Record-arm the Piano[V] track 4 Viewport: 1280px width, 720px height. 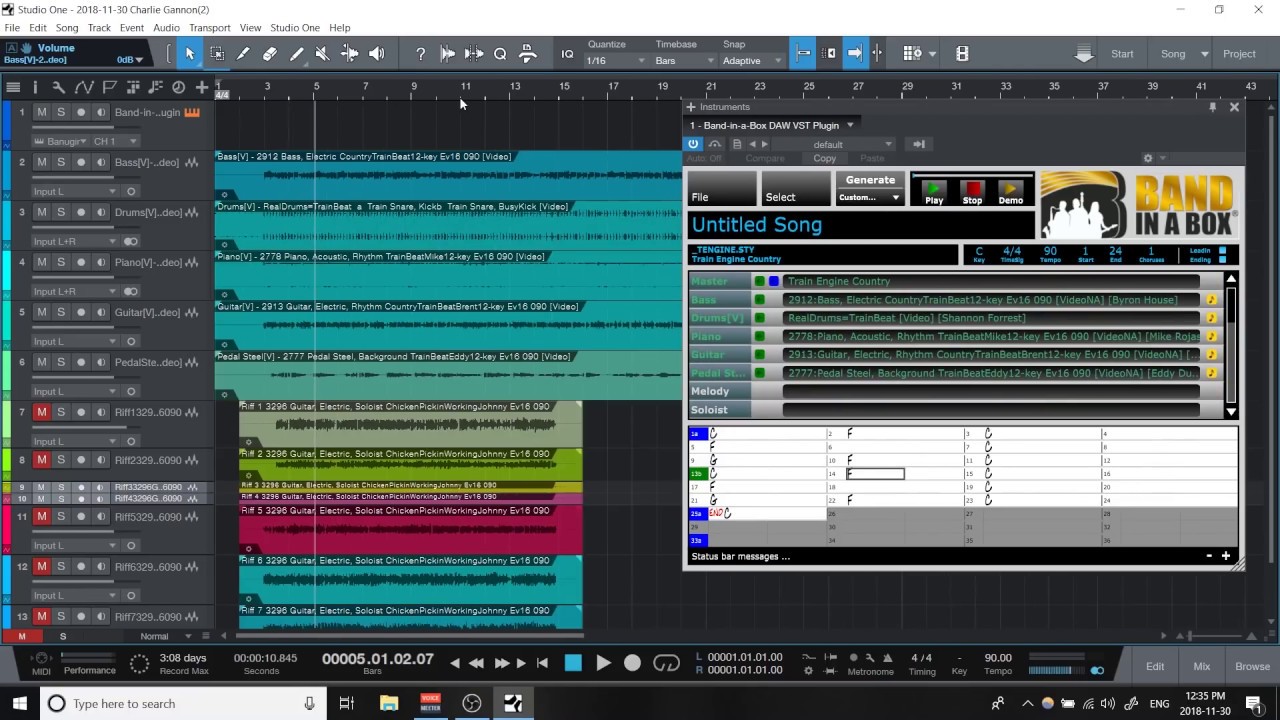(x=81, y=262)
